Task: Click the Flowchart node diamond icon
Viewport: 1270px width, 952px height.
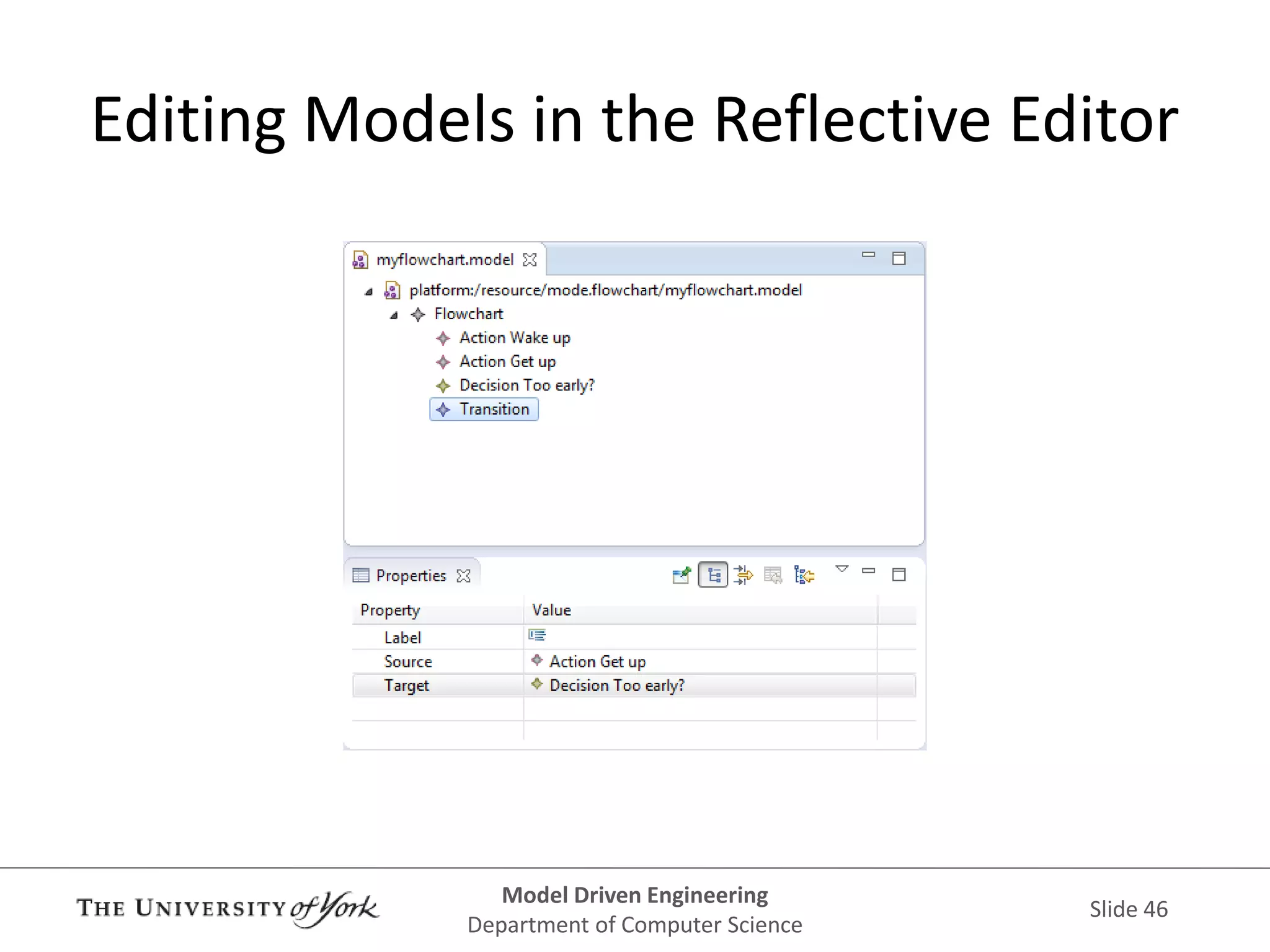Action: (x=418, y=315)
